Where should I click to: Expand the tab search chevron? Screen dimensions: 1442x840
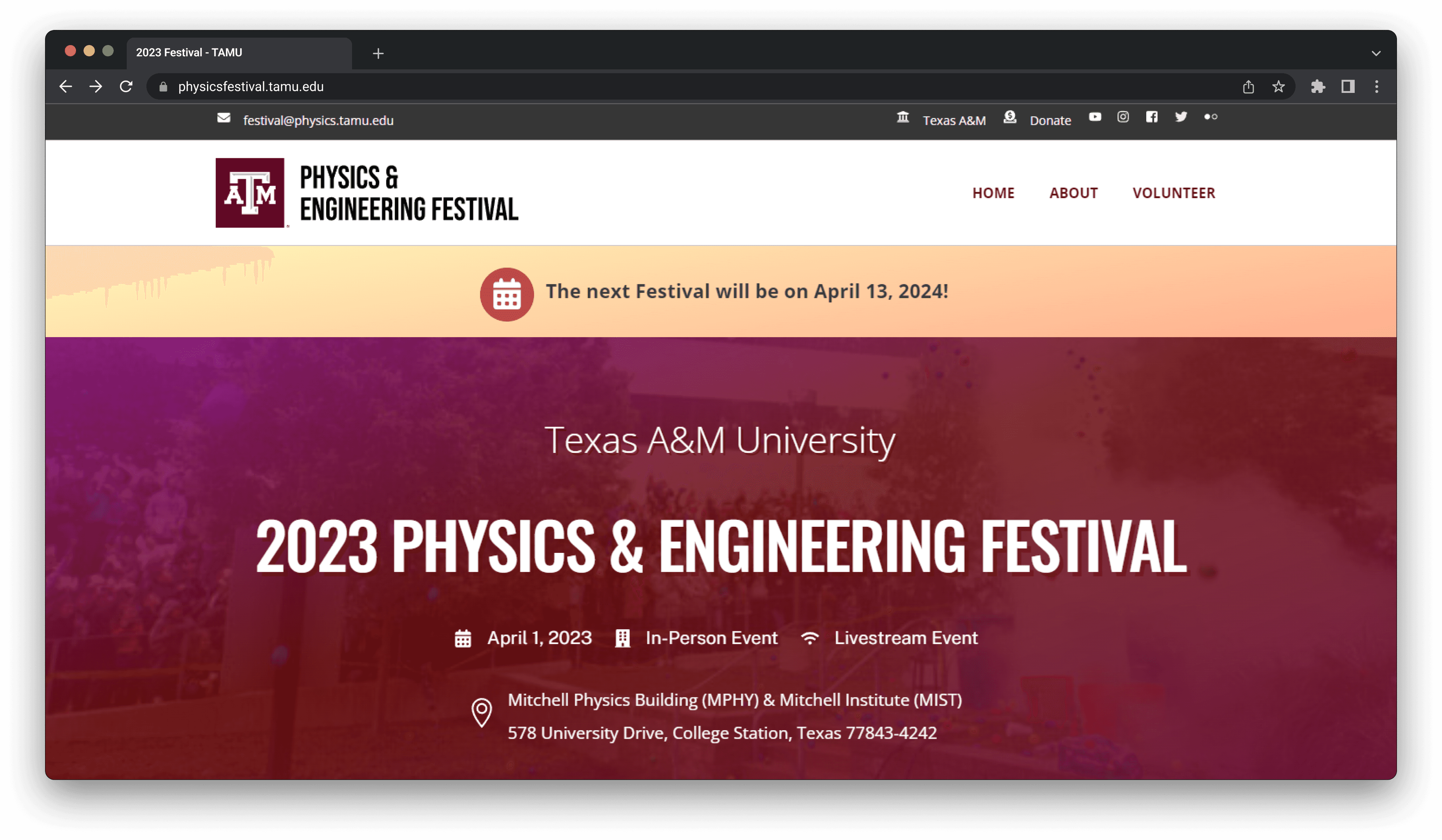tap(1376, 53)
